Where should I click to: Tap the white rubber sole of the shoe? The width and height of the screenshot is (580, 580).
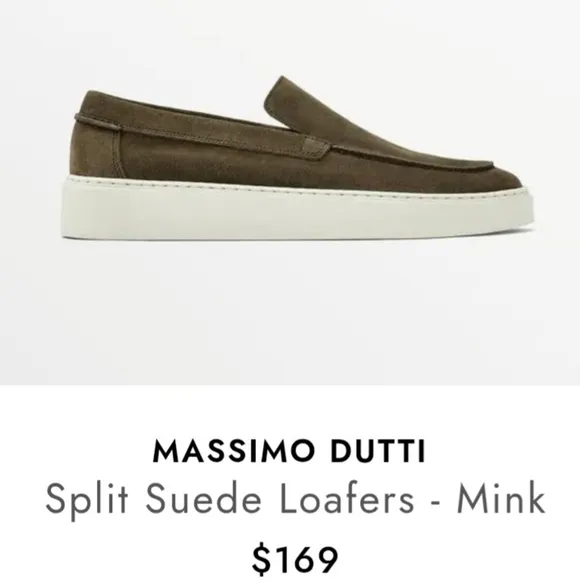(296, 211)
